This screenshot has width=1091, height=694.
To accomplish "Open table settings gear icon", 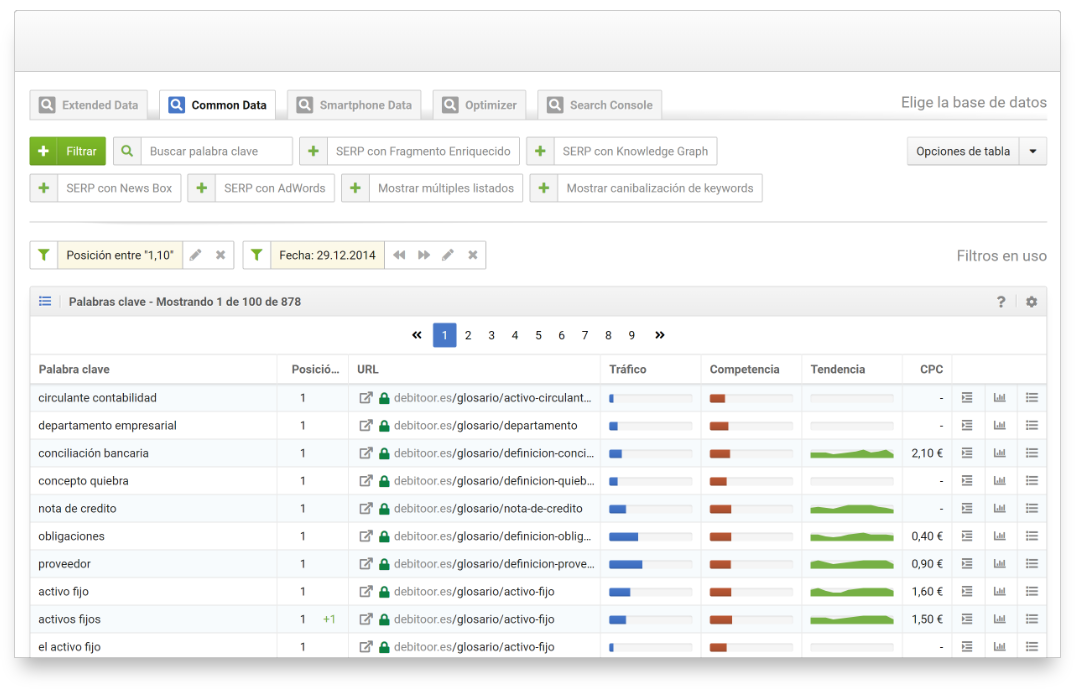I will tap(1031, 302).
